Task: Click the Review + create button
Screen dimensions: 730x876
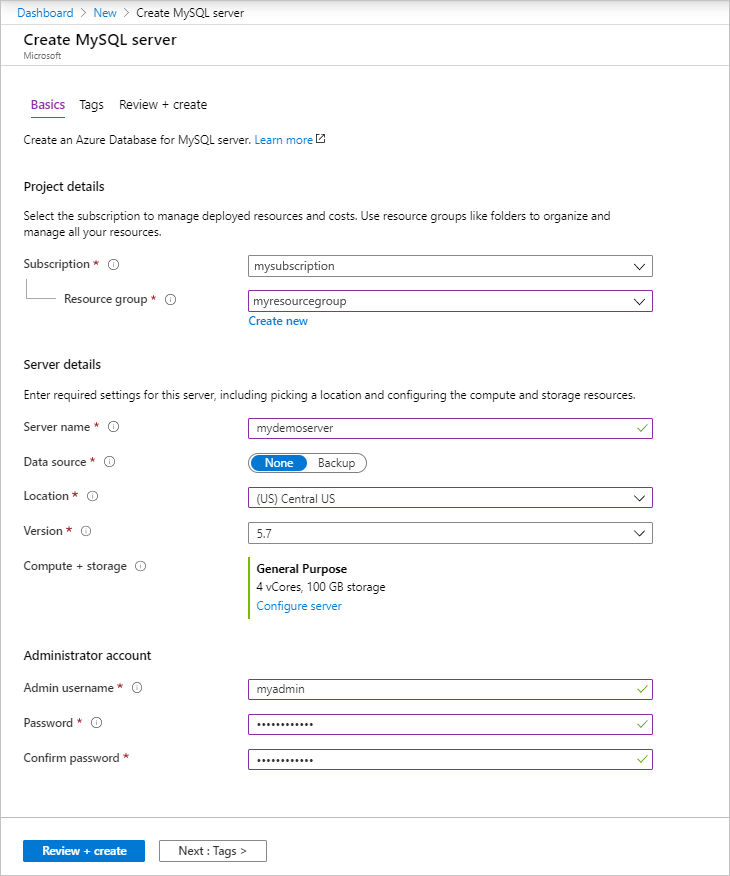Action: (x=84, y=851)
